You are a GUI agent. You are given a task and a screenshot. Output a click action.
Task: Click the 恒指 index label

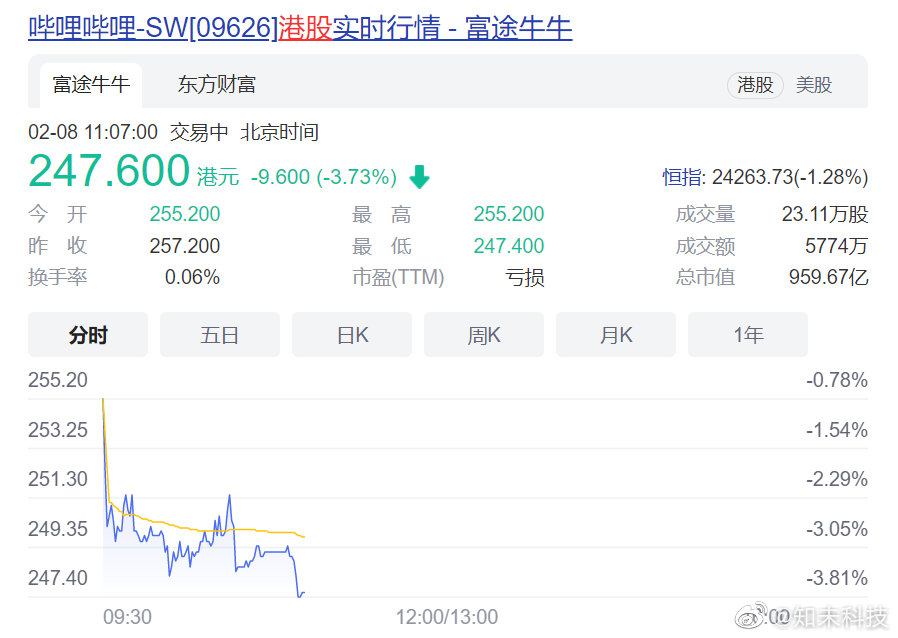(683, 177)
